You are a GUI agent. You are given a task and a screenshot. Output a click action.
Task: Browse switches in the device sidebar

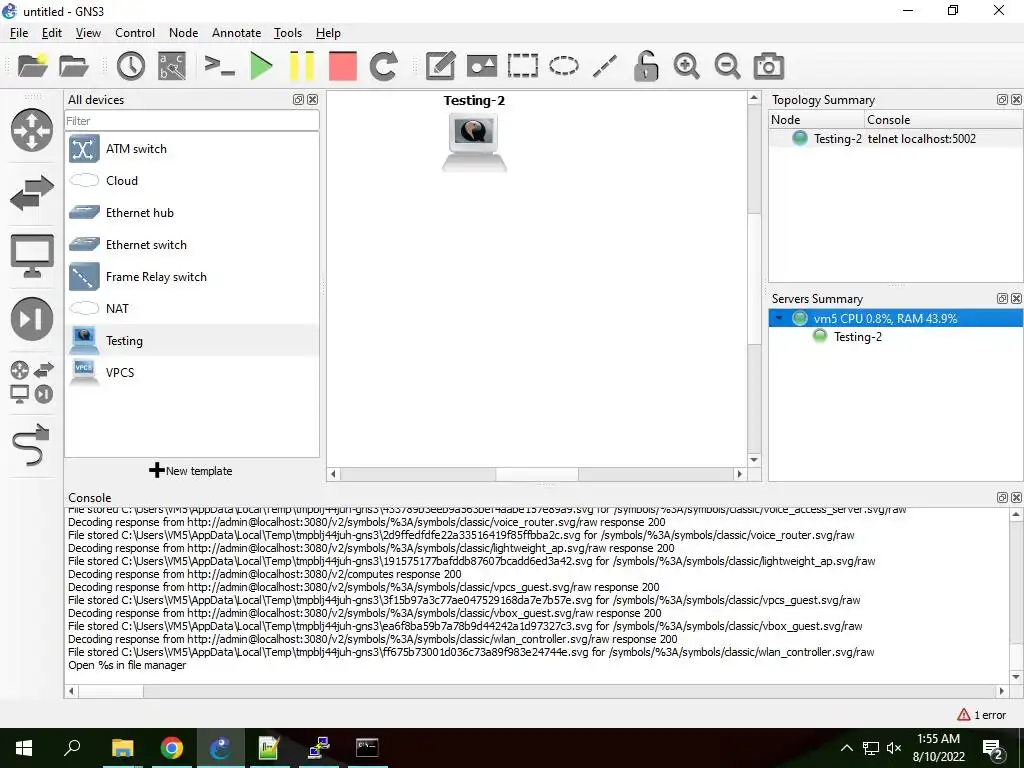(31, 193)
